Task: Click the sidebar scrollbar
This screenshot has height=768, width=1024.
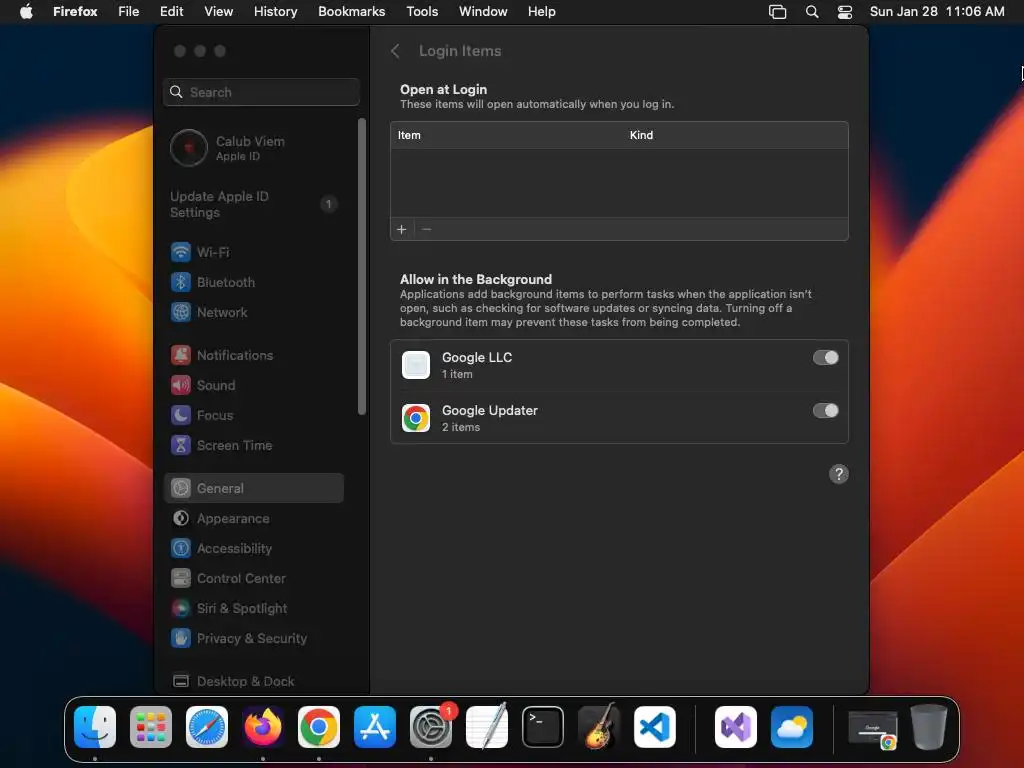Action: [x=362, y=266]
